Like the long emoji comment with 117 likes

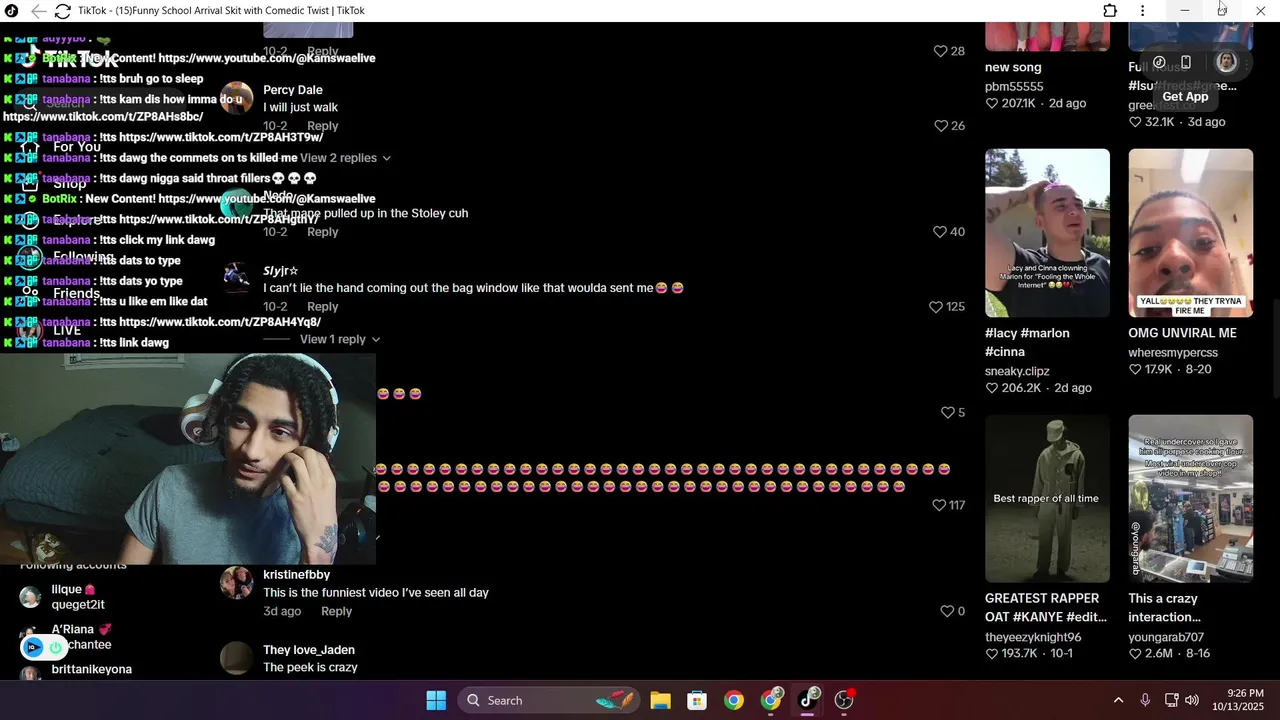pos(939,506)
